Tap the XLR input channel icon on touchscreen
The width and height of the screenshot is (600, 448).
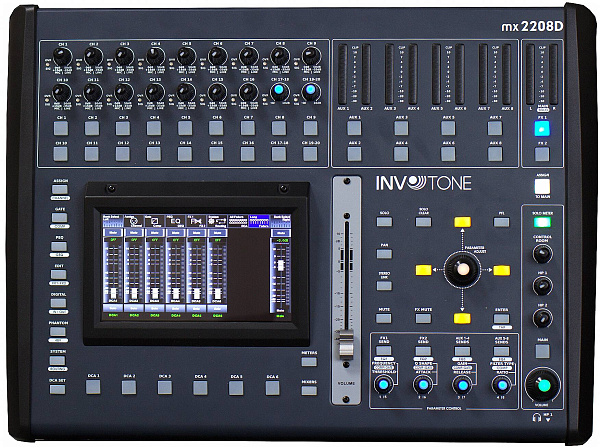[134, 221]
